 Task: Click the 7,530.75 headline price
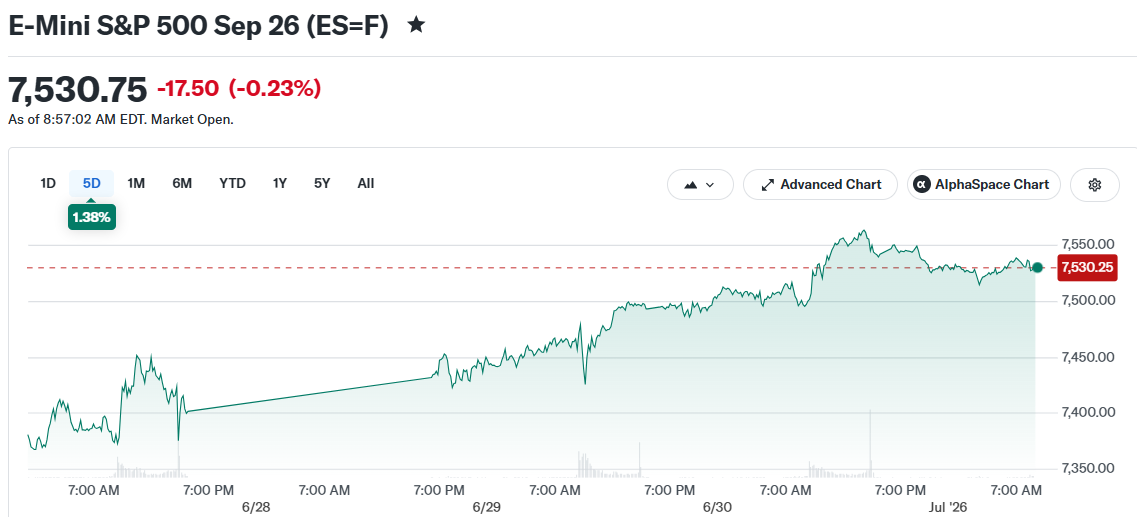tap(78, 89)
